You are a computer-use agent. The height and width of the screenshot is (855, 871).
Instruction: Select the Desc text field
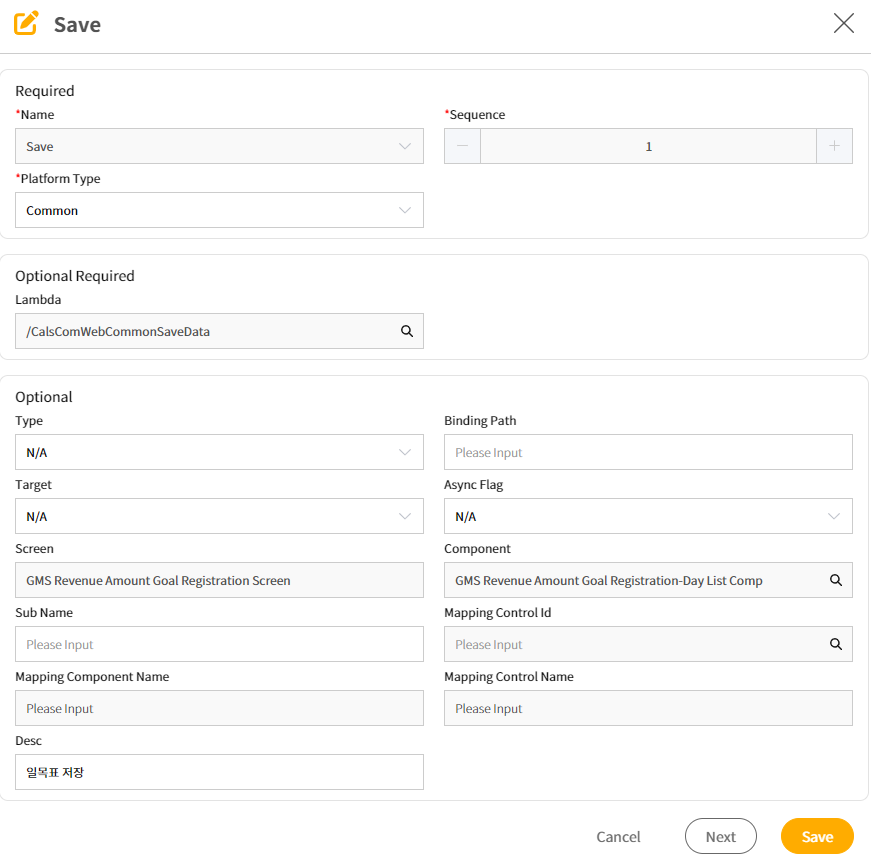[219, 772]
